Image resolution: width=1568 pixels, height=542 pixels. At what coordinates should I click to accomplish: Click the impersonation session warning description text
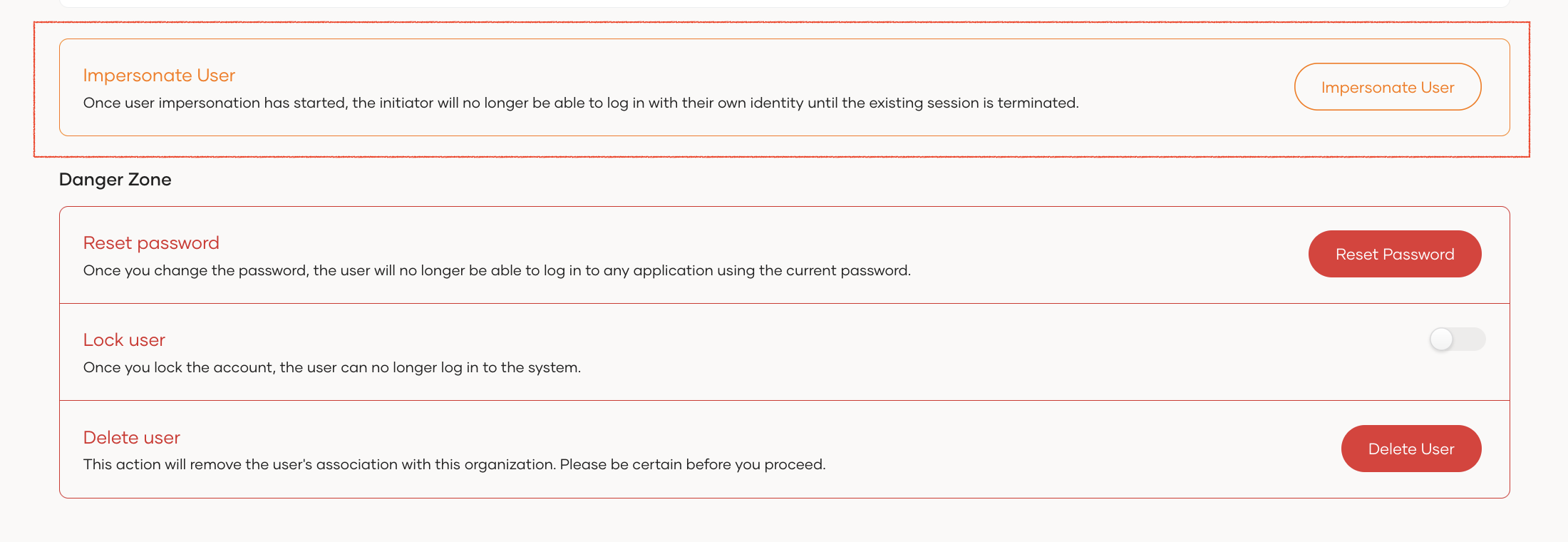click(x=581, y=103)
